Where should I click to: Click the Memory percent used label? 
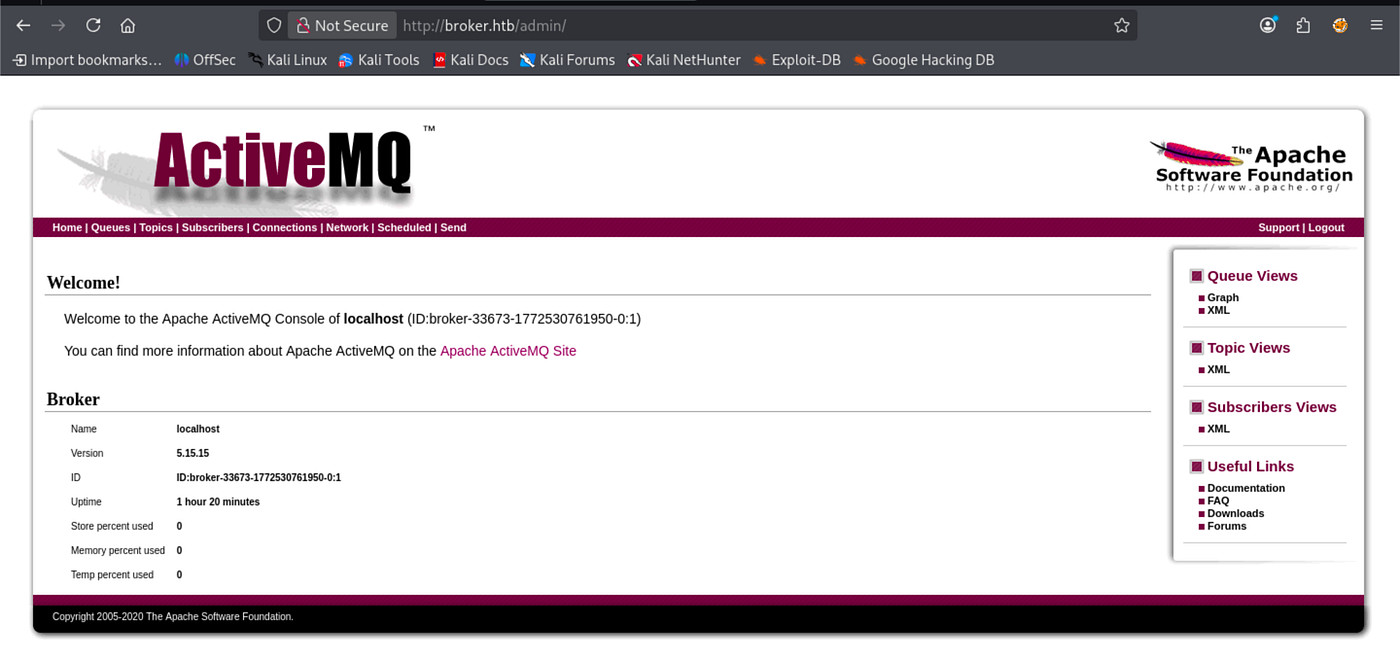click(x=118, y=551)
